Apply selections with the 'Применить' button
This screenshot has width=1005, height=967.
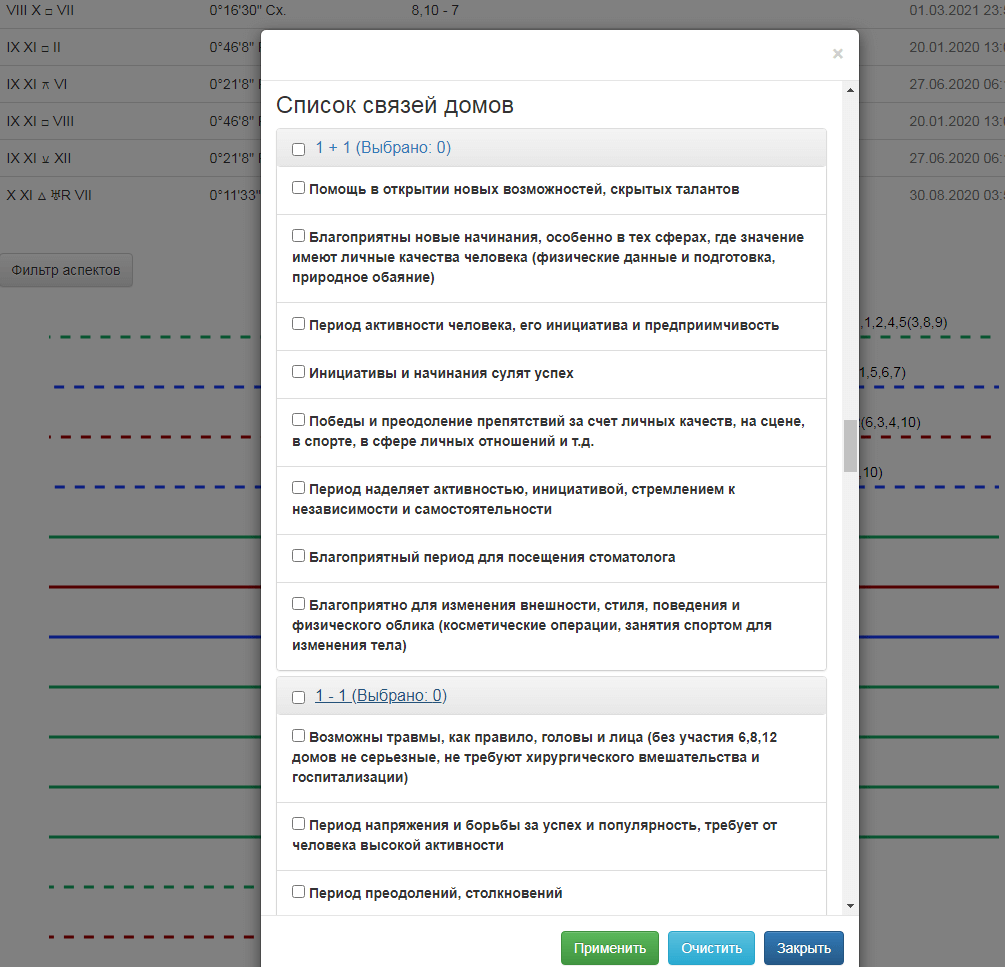pyautogui.click(x=610, y=948)
